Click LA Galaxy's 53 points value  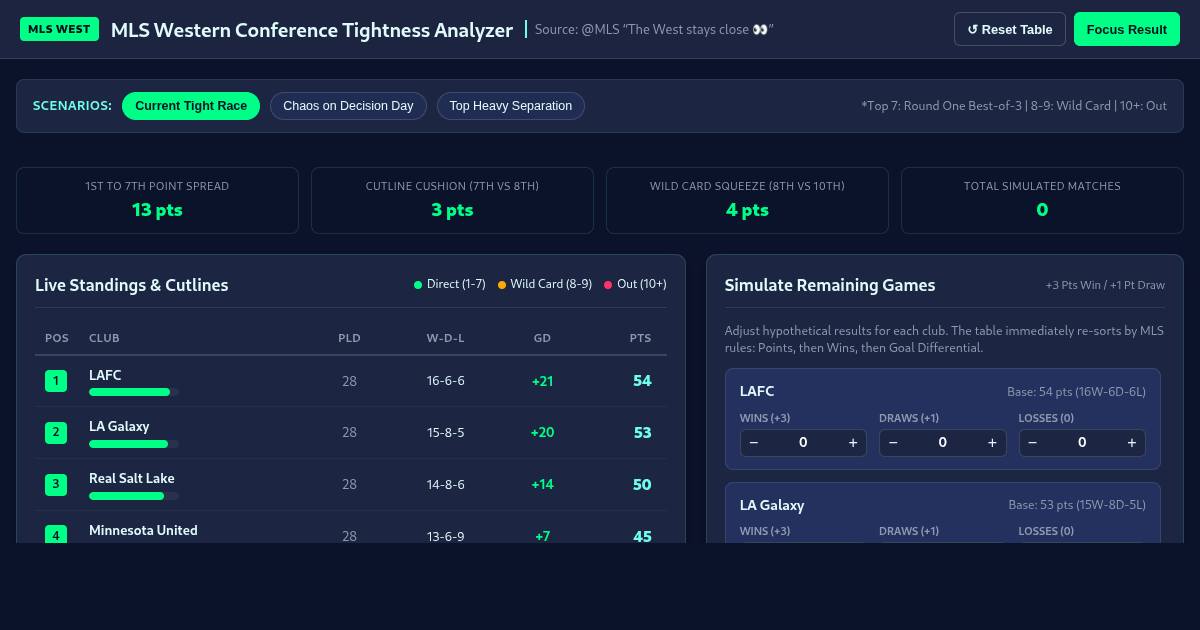(642, 433)
